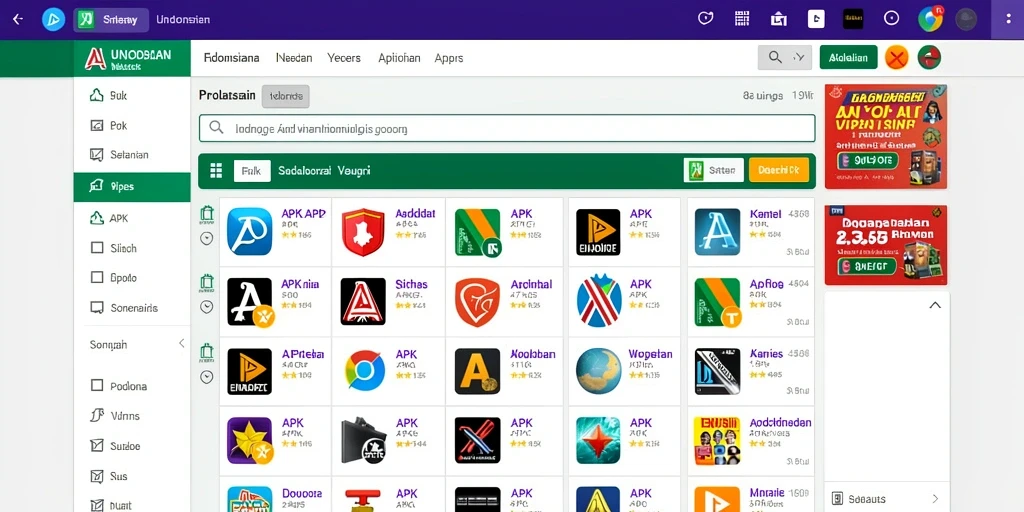Select the Veugri tab
Screen dimensions: 1024x512
pos(354,171)
